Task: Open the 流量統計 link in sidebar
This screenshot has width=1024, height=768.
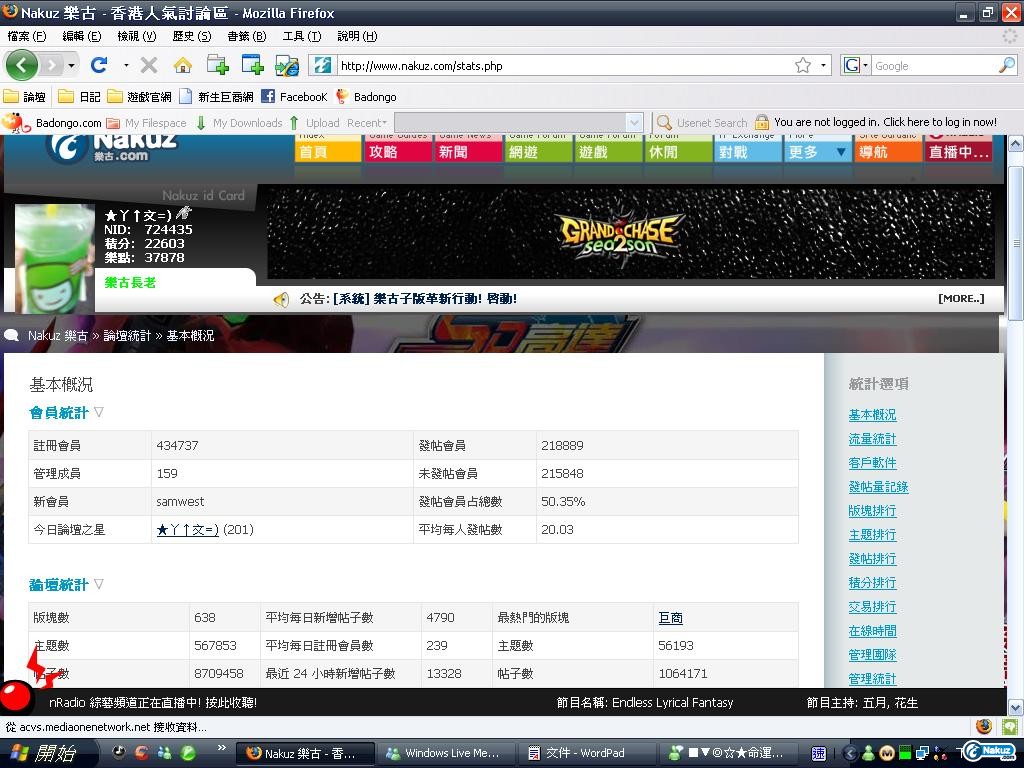Action: pos(872,439)
